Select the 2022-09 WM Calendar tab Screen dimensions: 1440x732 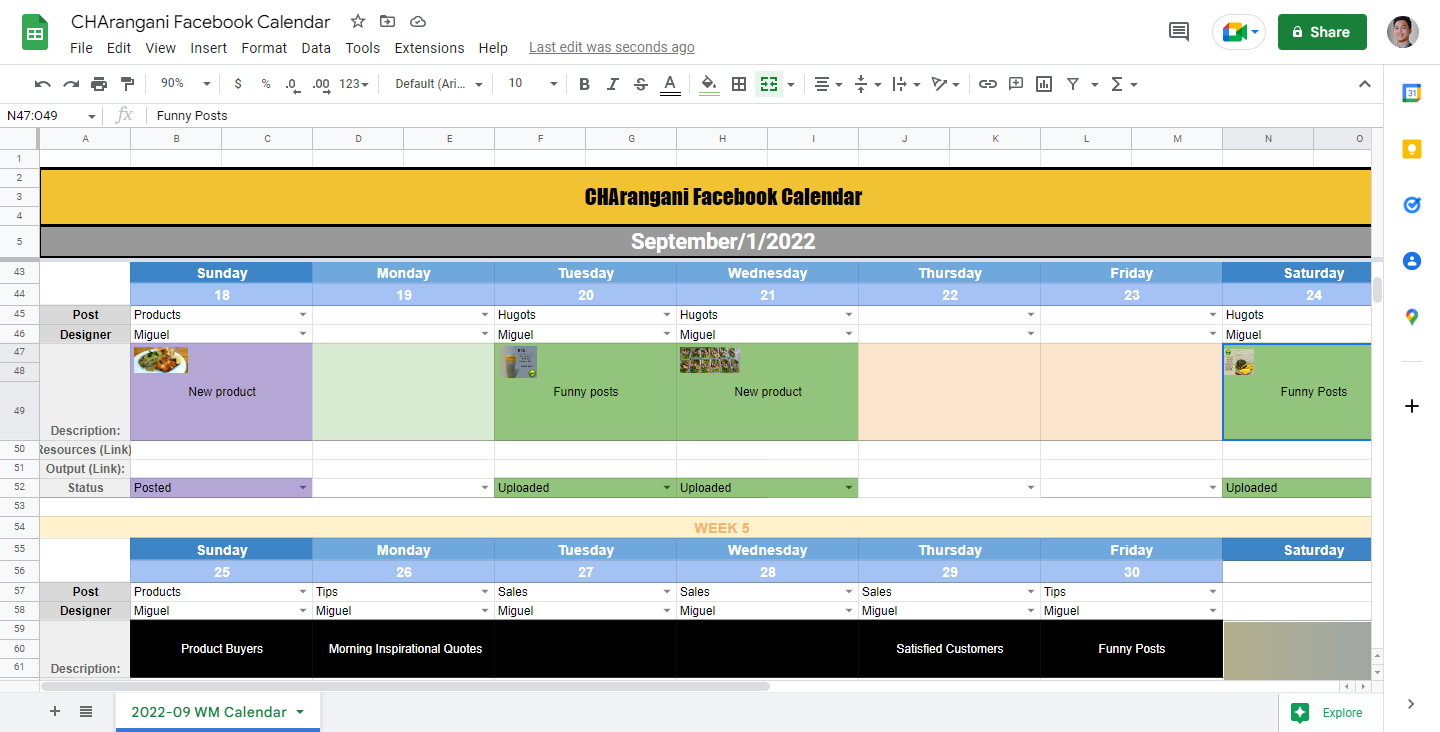click(218, 712)
